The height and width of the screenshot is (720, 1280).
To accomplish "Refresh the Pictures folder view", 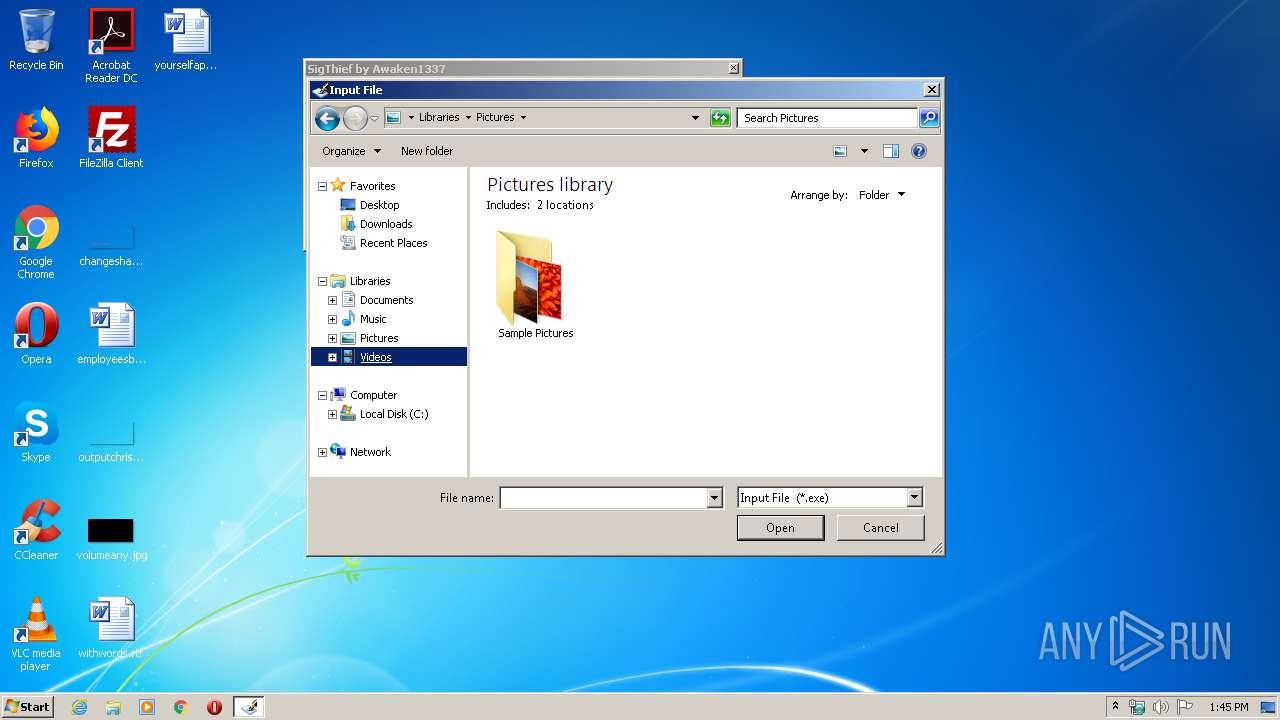I will point(720,118).
